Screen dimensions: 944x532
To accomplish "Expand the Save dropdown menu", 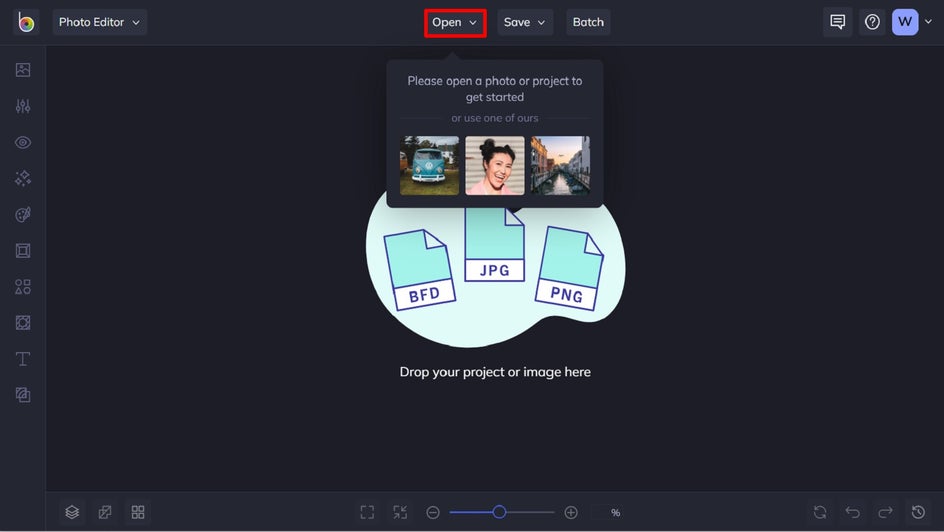I will coord(525,22).
